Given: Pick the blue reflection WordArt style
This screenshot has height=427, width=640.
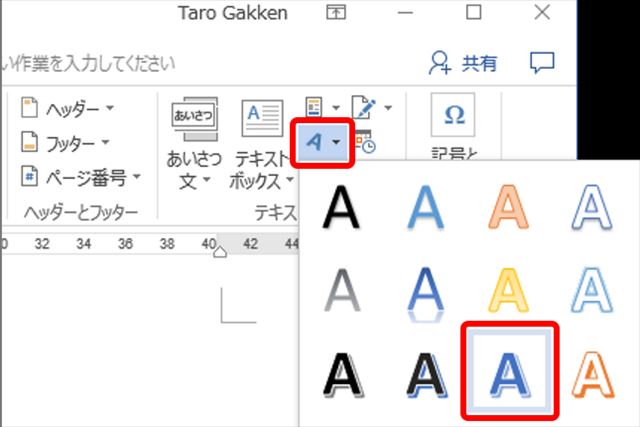Looking at the screenshot, I should pos(426,293).
